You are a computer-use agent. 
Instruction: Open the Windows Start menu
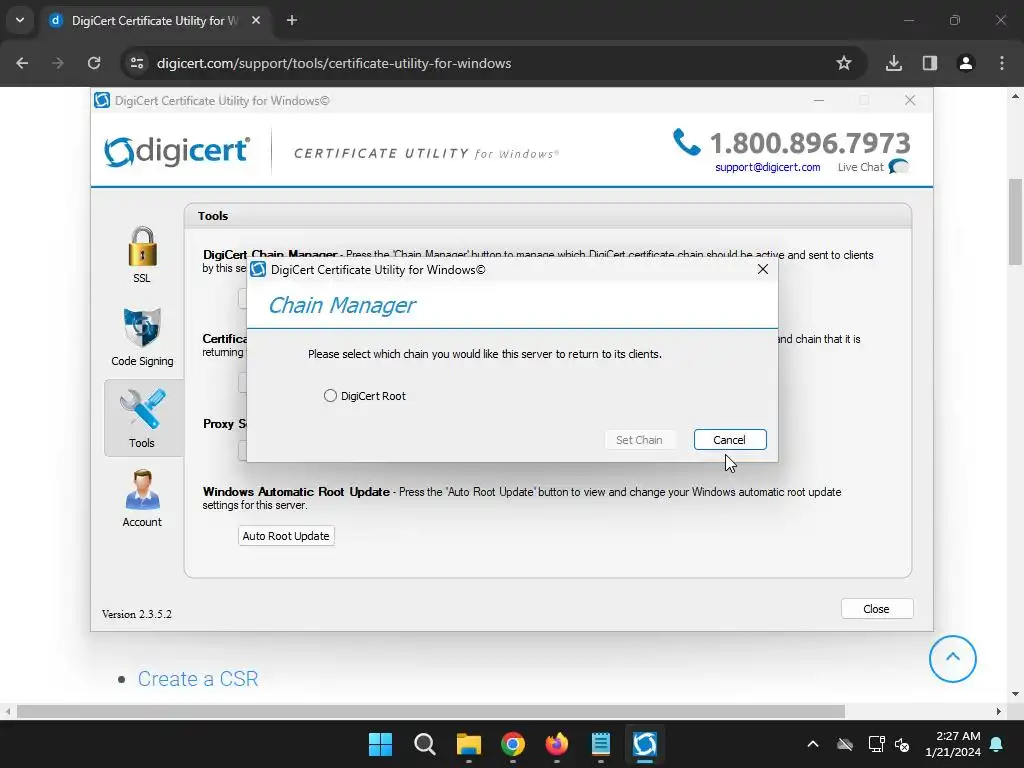(380, 744)
